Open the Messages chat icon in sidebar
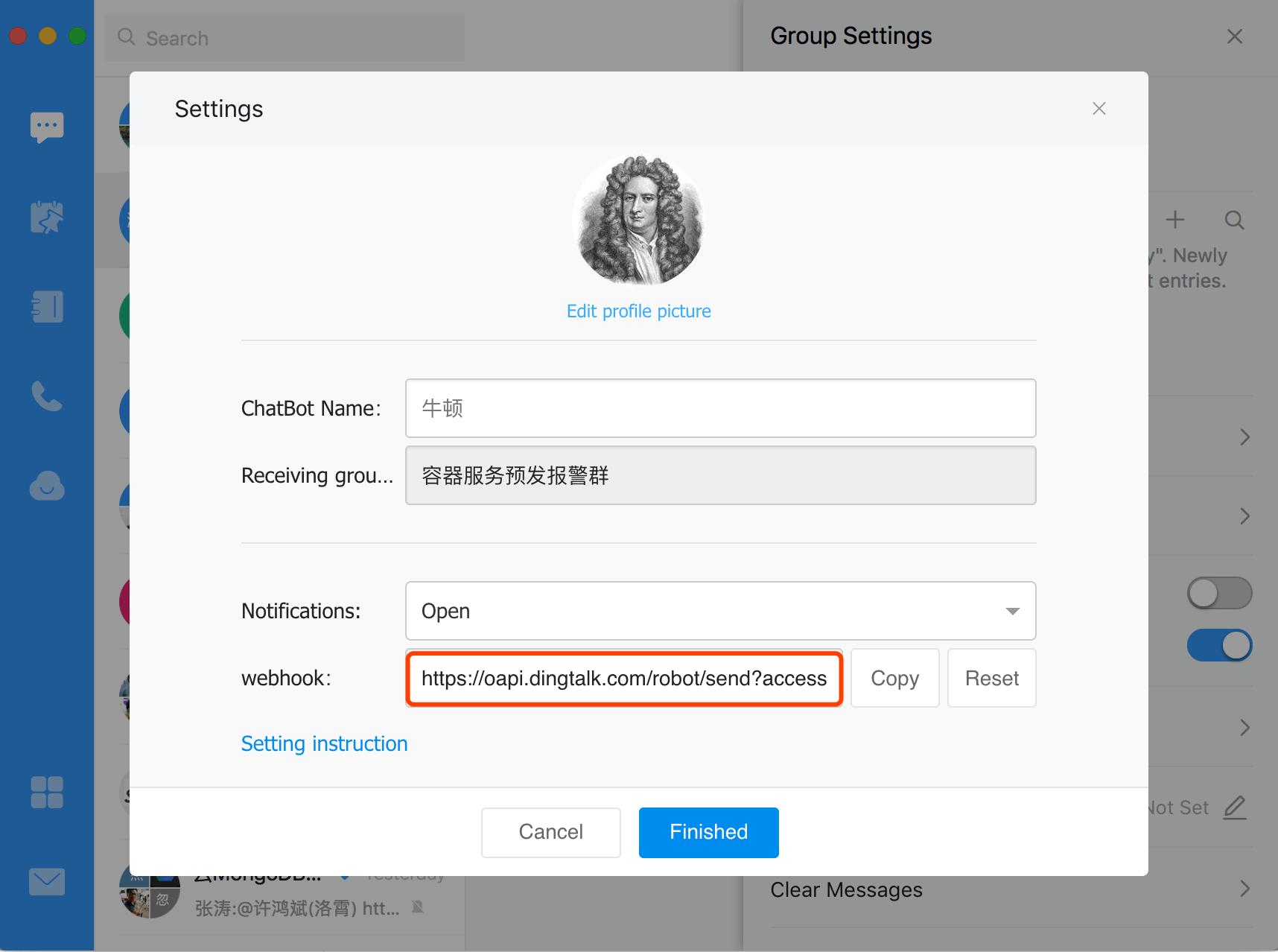The image size is (1278, 952). [x=47, y=127]
